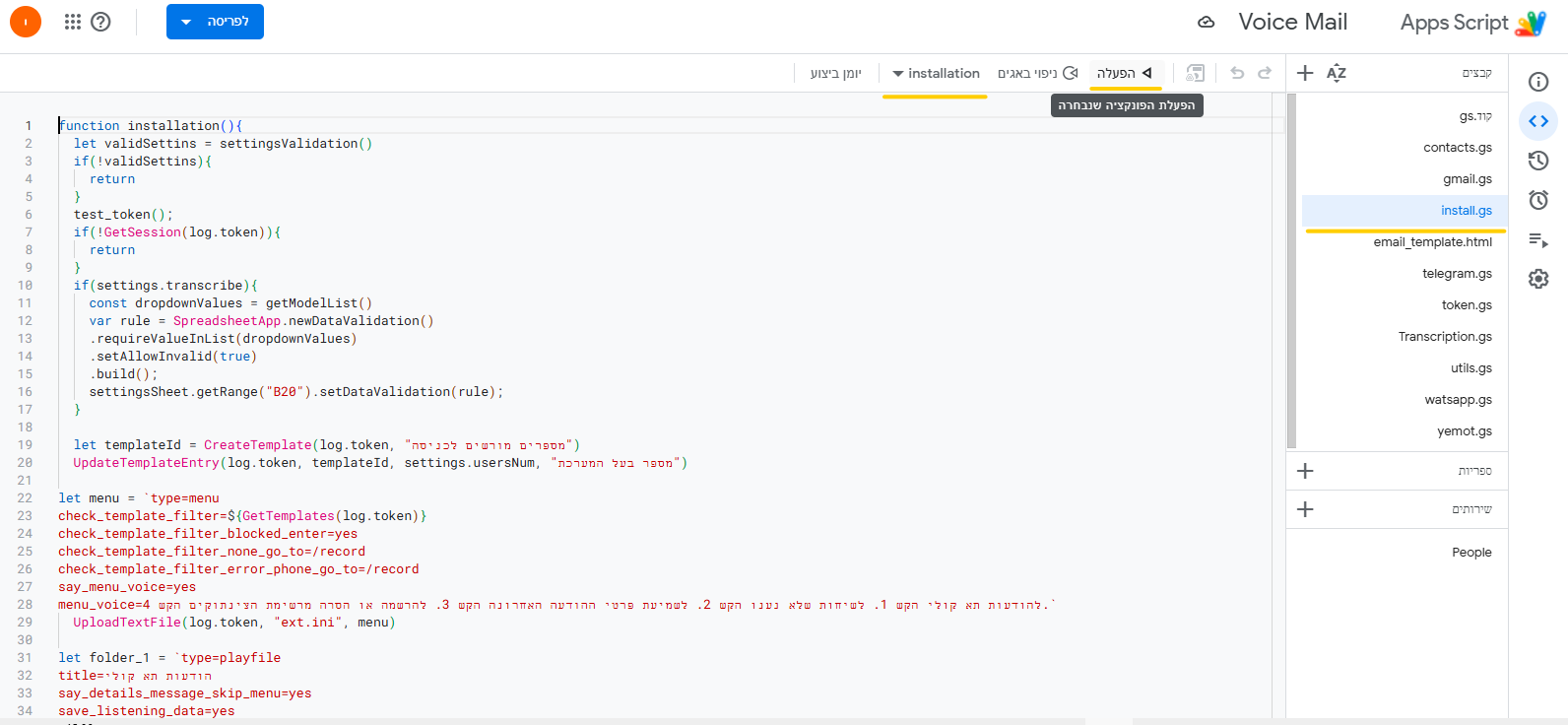Image resolution: width=1568 pixels, height=725 pixels.
Task: Open the Voice Mail project title
Action: pyautogui.click(x=1292, y=22)
